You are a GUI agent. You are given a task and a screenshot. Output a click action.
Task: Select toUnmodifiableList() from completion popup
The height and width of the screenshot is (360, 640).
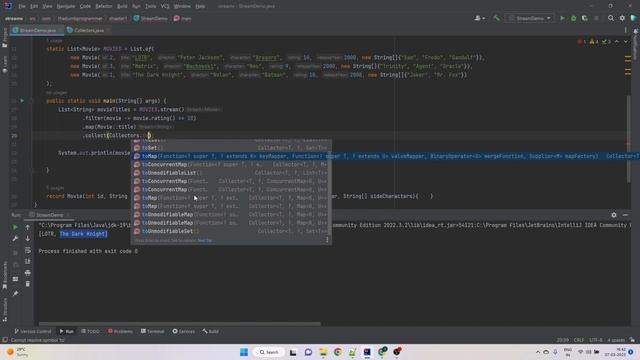point(231,173)
